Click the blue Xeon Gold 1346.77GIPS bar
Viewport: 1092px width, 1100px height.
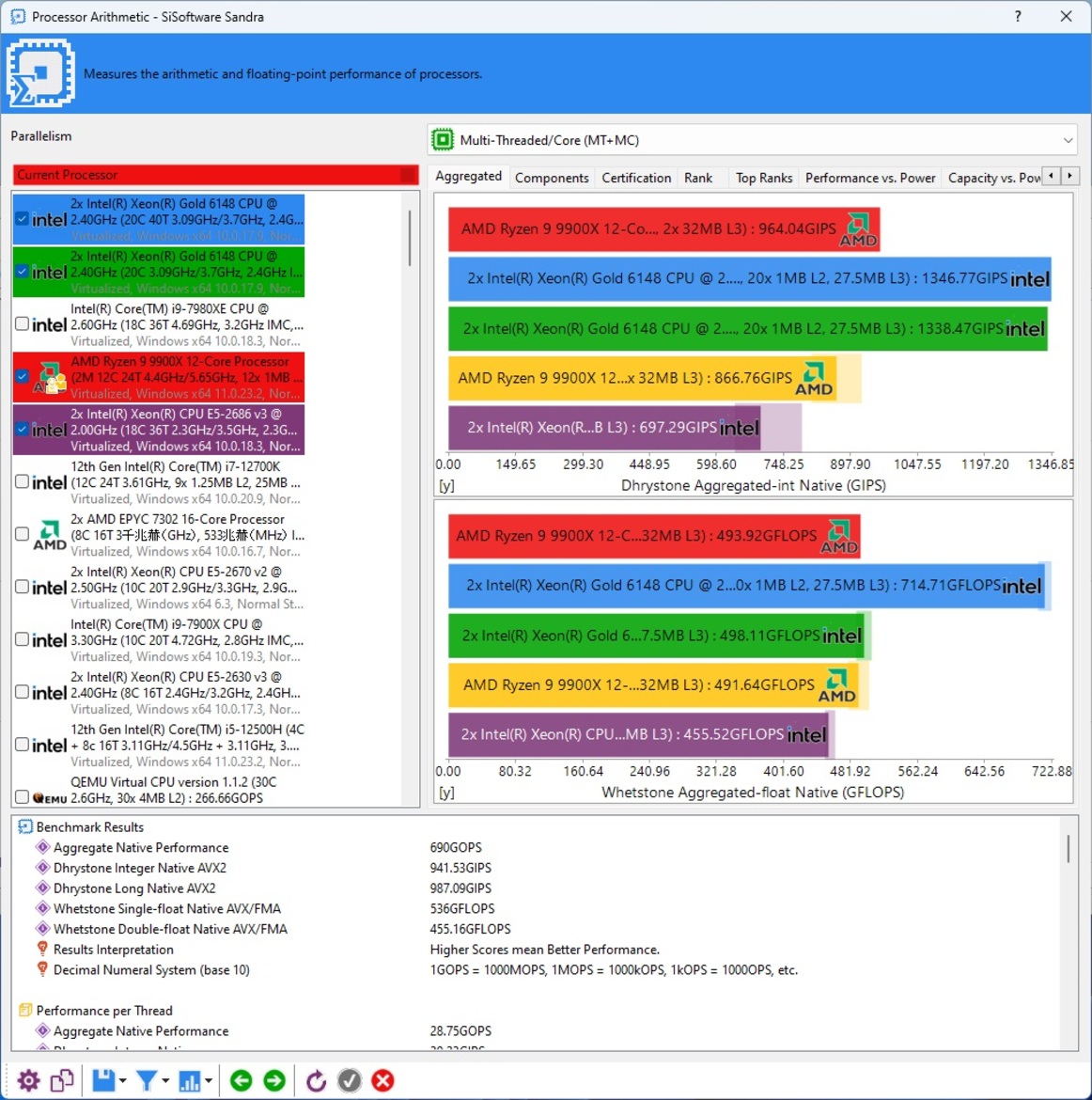750,278
